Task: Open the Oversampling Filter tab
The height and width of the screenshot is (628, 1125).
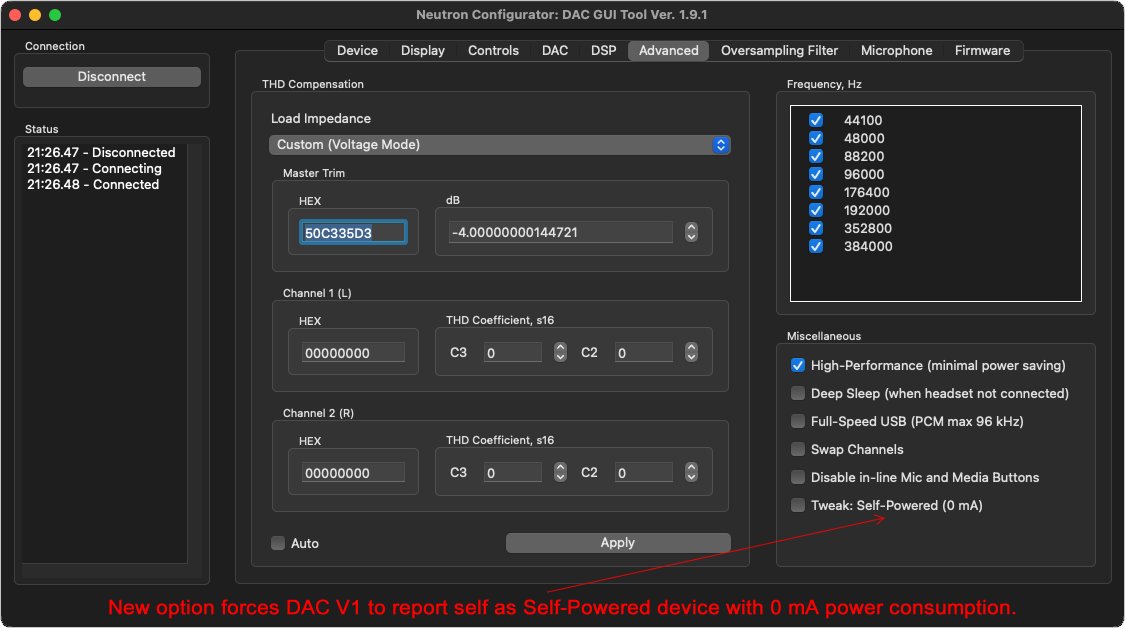Action: [x=779, y=50]
